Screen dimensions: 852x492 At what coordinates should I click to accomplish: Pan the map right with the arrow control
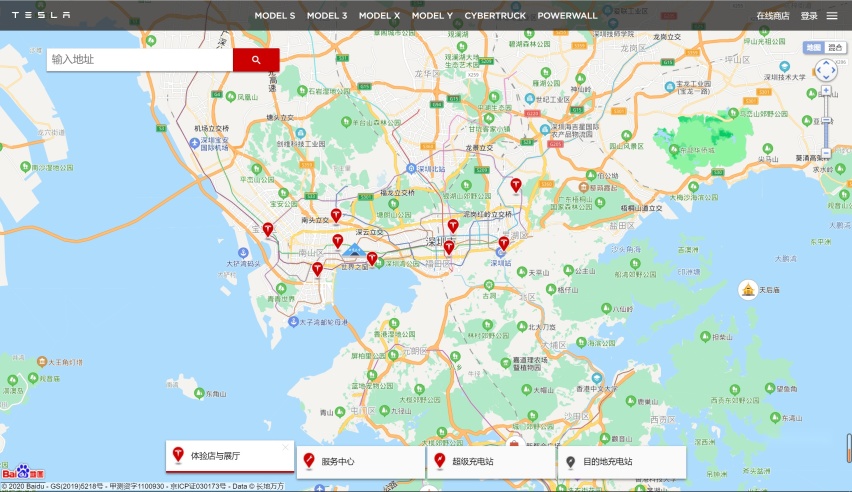coord(834,70)
